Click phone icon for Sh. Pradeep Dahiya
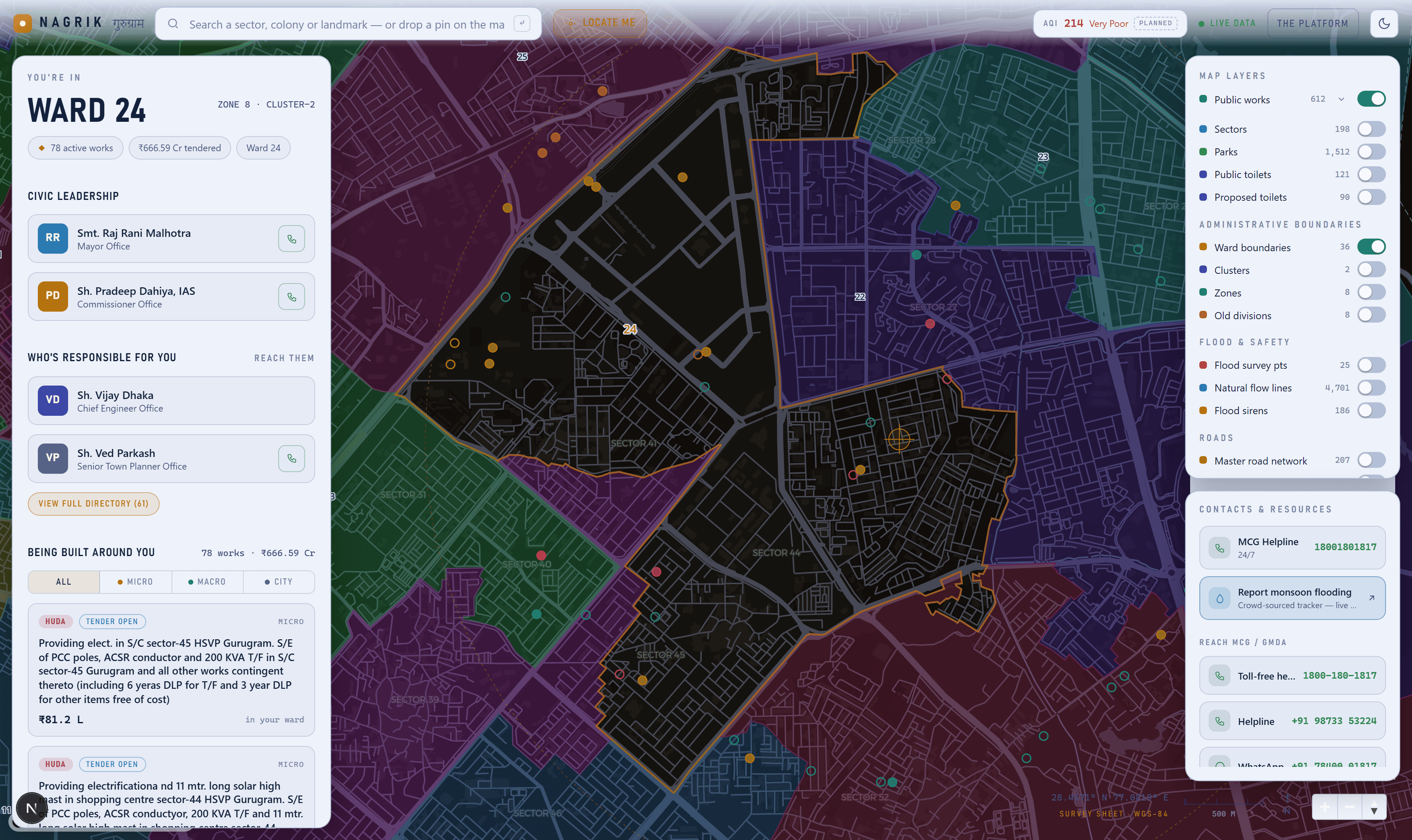1412x840 pixels. point(292,297)
